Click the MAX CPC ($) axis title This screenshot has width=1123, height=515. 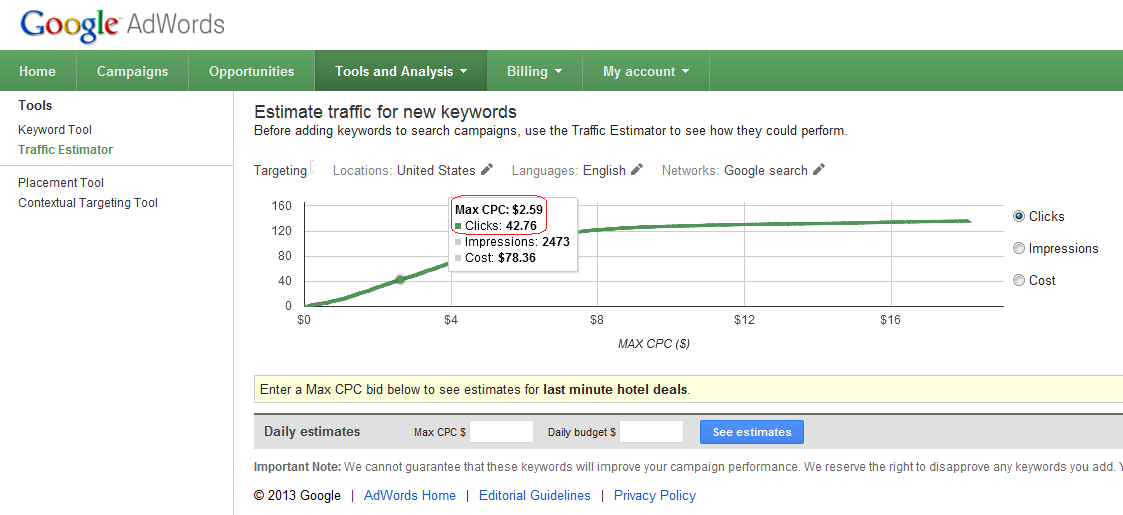pyautogui.click(x=654, y=344)
